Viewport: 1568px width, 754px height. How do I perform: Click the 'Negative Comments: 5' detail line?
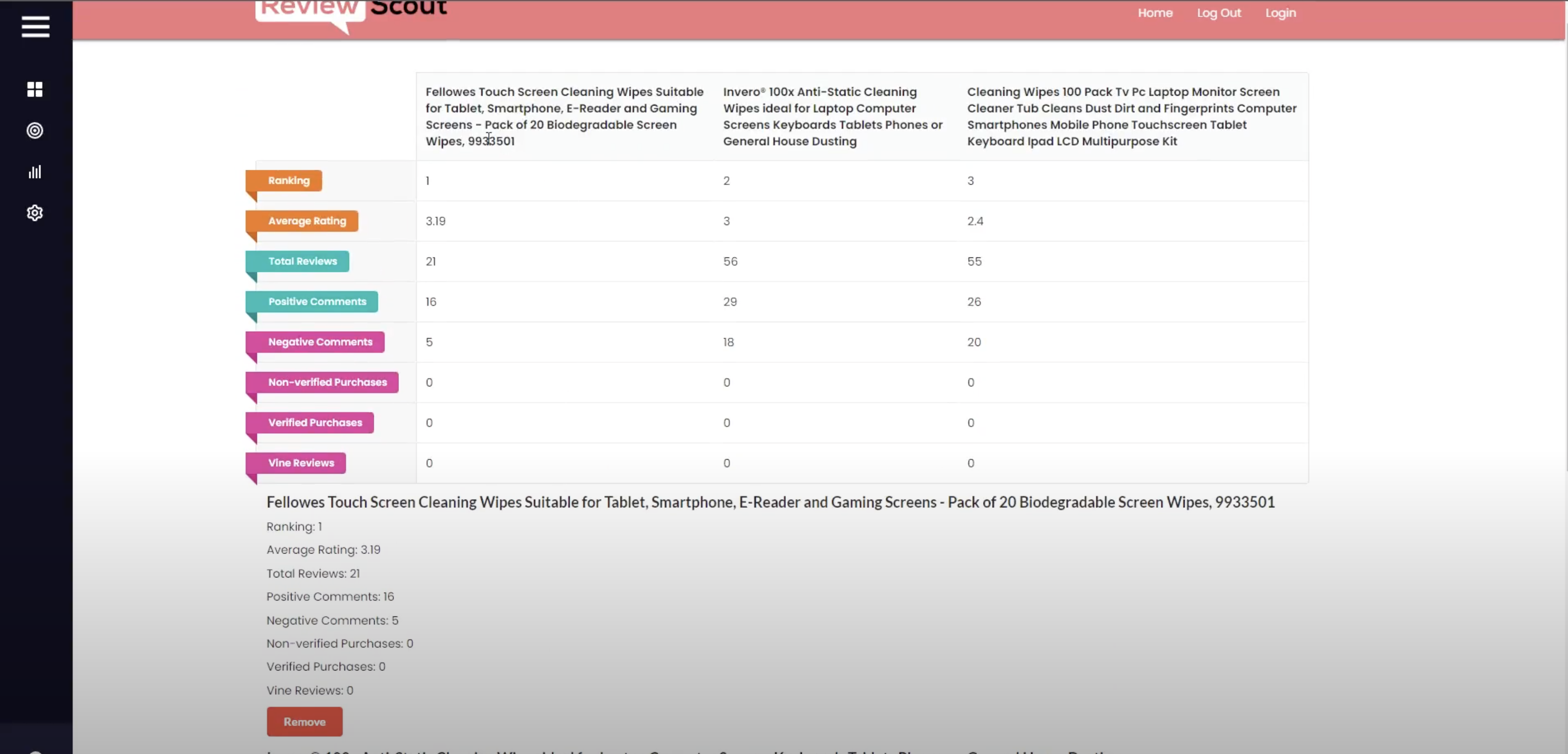coord(332,620)
